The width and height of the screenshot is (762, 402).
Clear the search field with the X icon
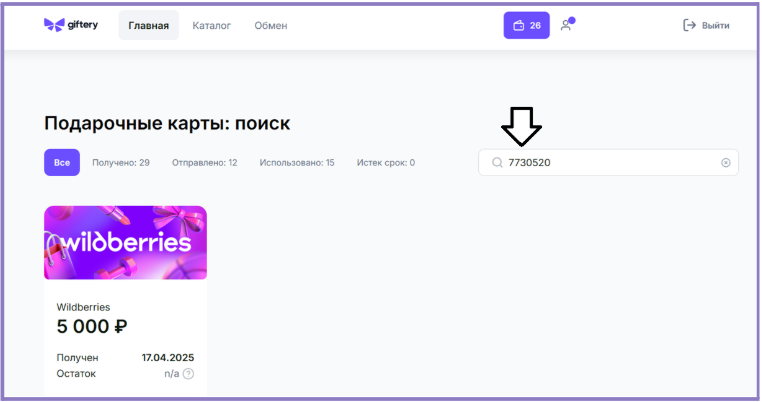726,162
